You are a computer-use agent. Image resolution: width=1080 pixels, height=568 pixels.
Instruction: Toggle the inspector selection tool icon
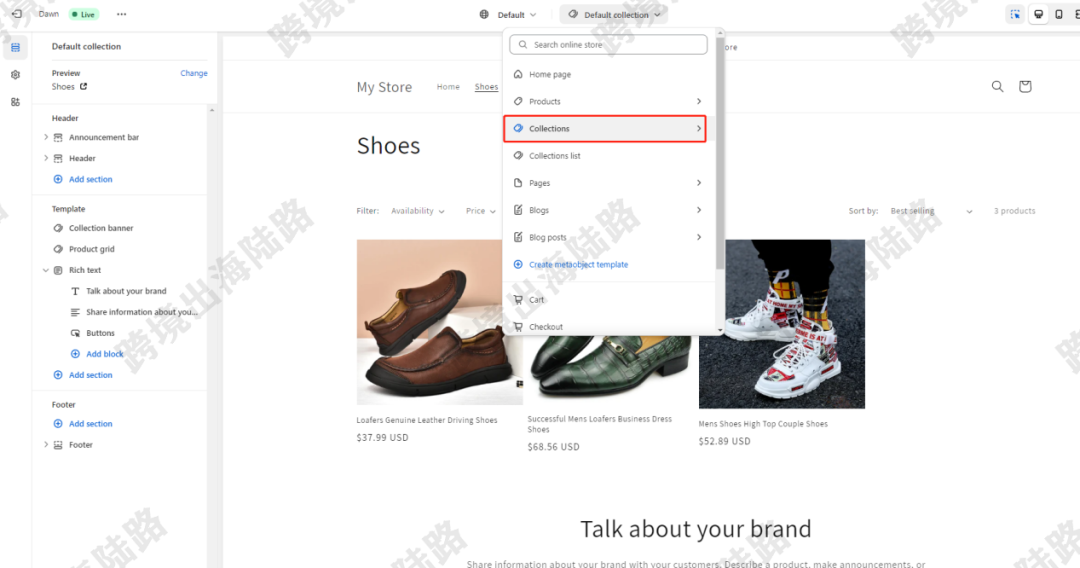1015,14
